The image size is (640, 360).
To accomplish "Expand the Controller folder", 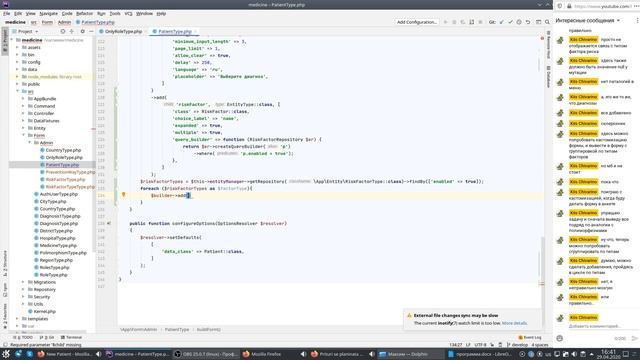I will tap(23, 113).
